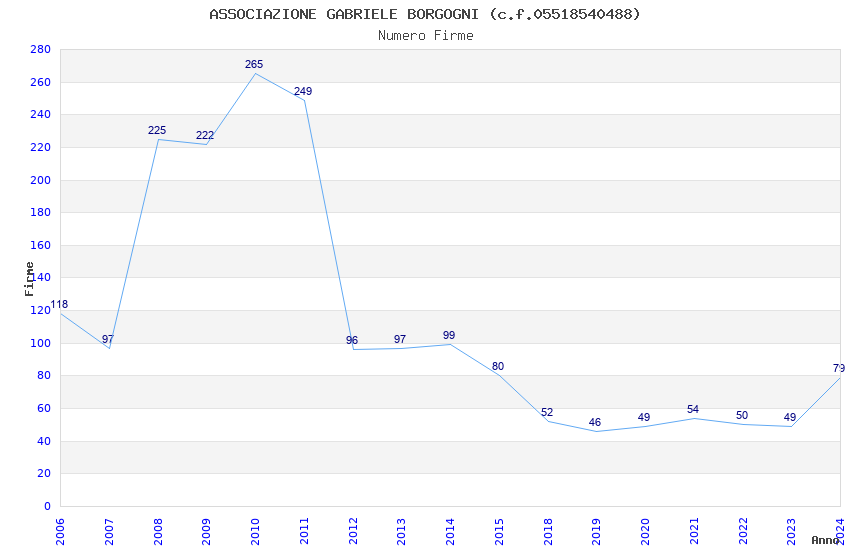Select the 46 lowest data label
This screenshot has height=550, width=850.
(595, 422)
